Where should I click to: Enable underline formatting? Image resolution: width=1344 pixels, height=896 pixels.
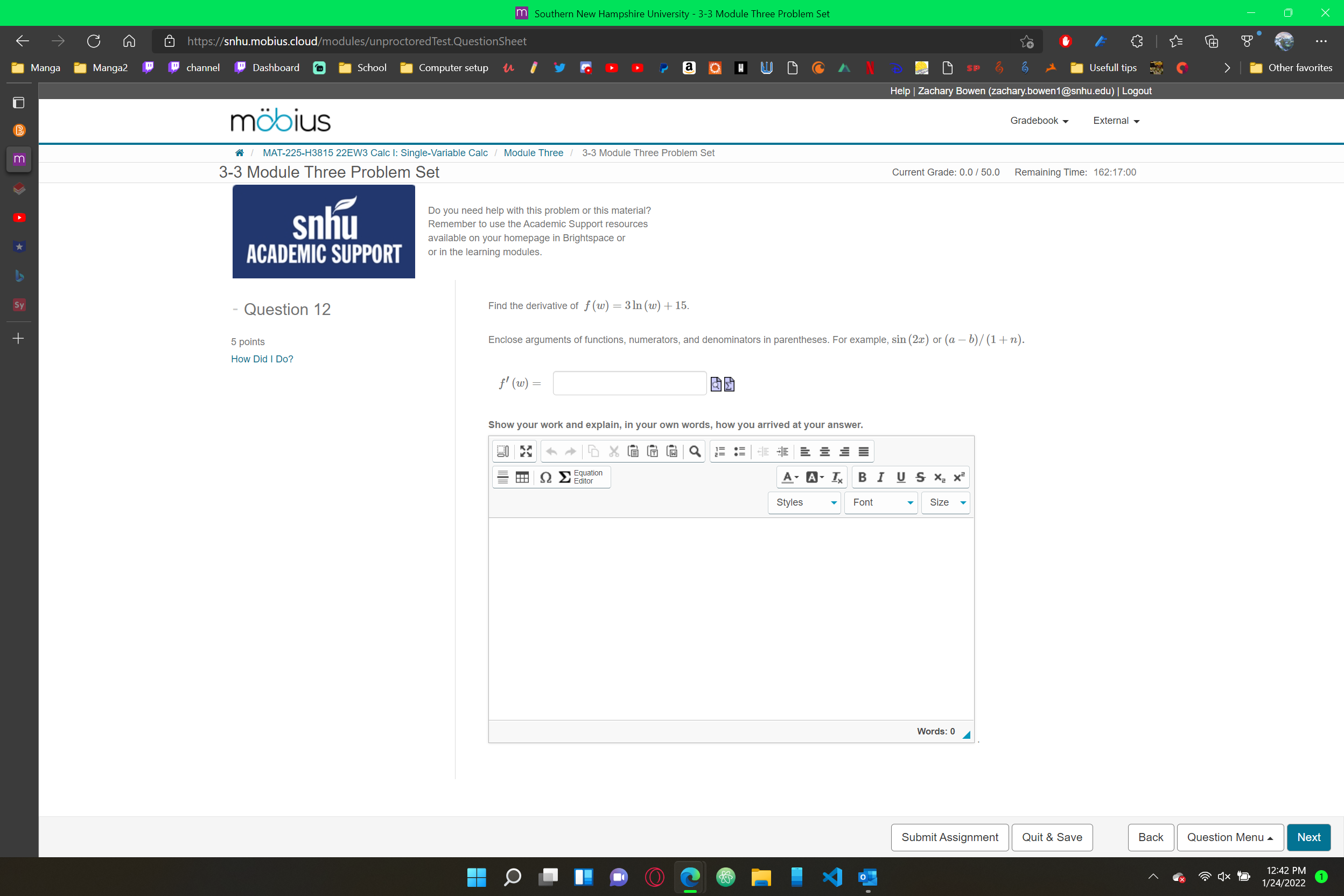tap(900, 477)
